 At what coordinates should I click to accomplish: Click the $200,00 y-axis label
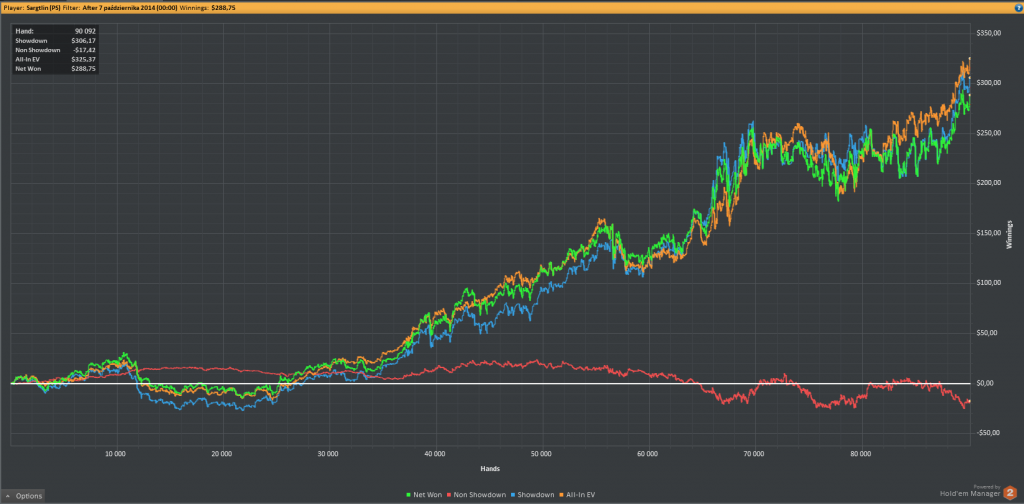pyautogui.click(x=989, y=183)
